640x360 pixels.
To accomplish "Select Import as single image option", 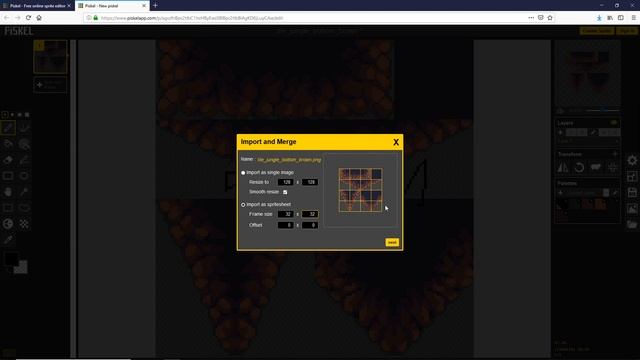I will (243, 173).
